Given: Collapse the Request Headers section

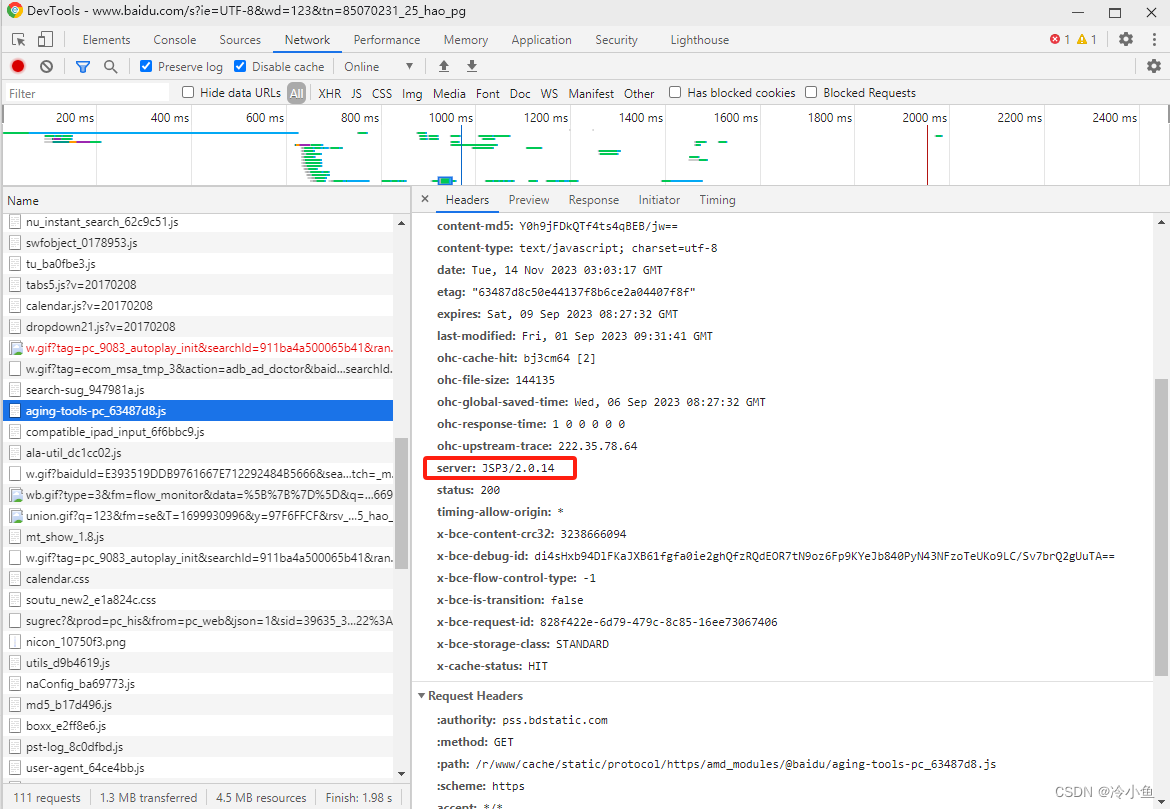Looking at the screenshot, I should (x=422, y=696).
